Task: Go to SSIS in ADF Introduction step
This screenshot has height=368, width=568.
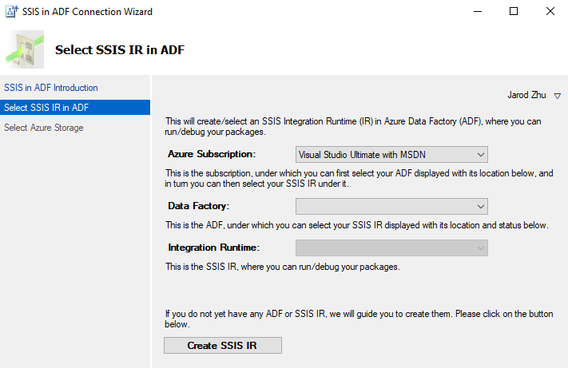Action: coord(51,88)
